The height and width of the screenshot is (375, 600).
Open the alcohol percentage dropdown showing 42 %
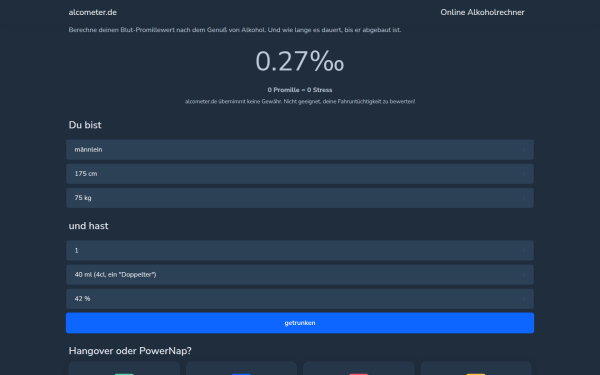click(300, 299)
